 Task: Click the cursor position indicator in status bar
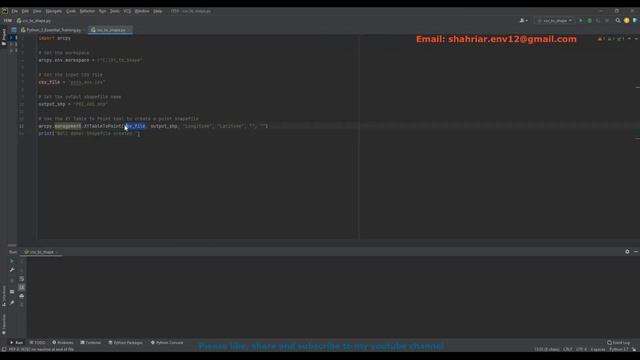pos(547,349)
